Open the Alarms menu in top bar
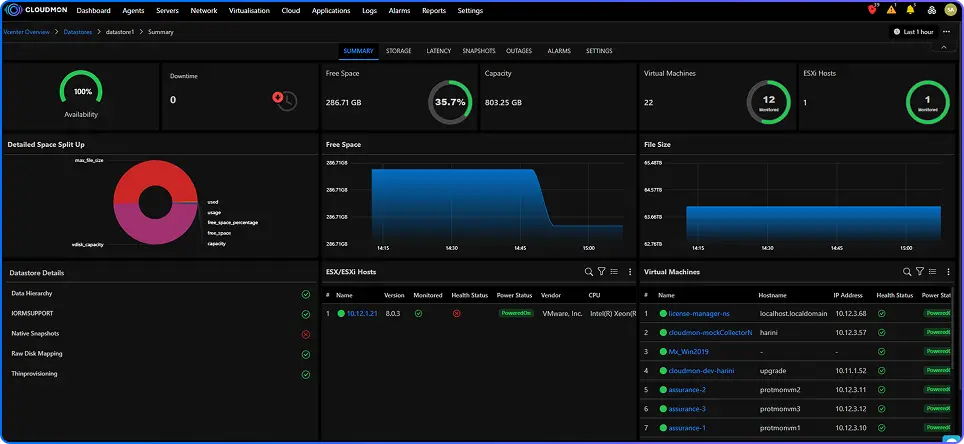 point(400,10)
